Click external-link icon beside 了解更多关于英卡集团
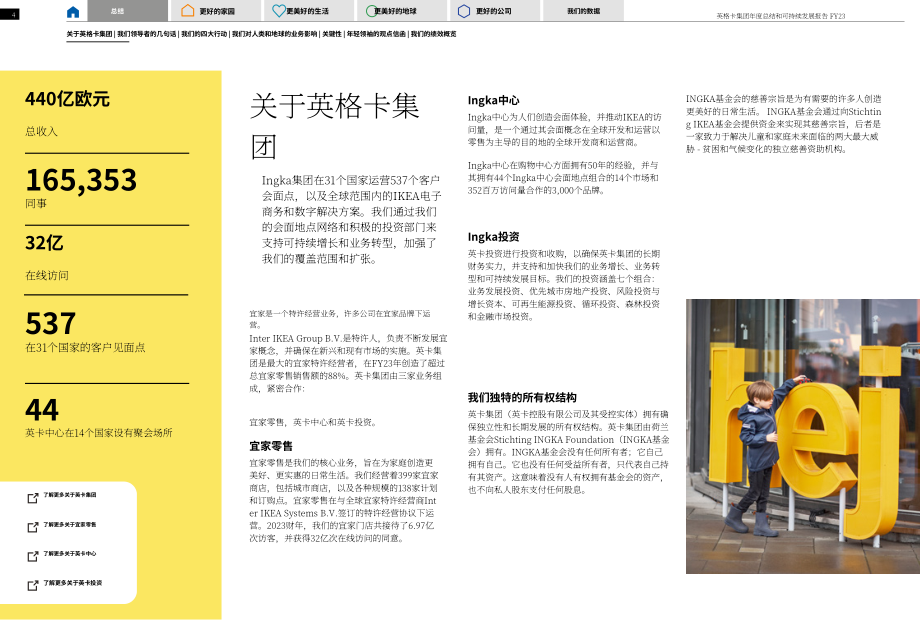 [x=33, y=498]
